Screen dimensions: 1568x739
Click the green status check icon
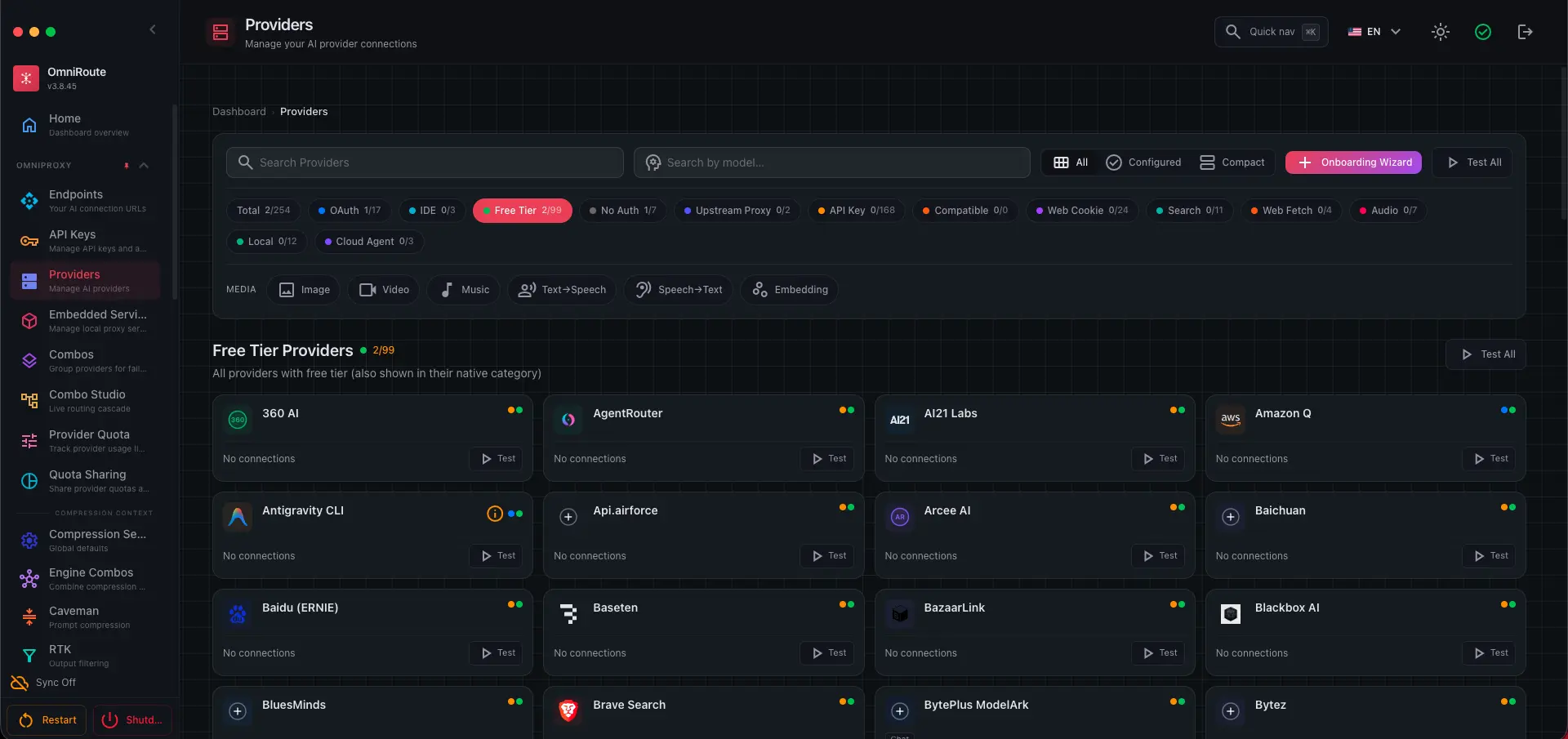click(x=1483, y=32)
